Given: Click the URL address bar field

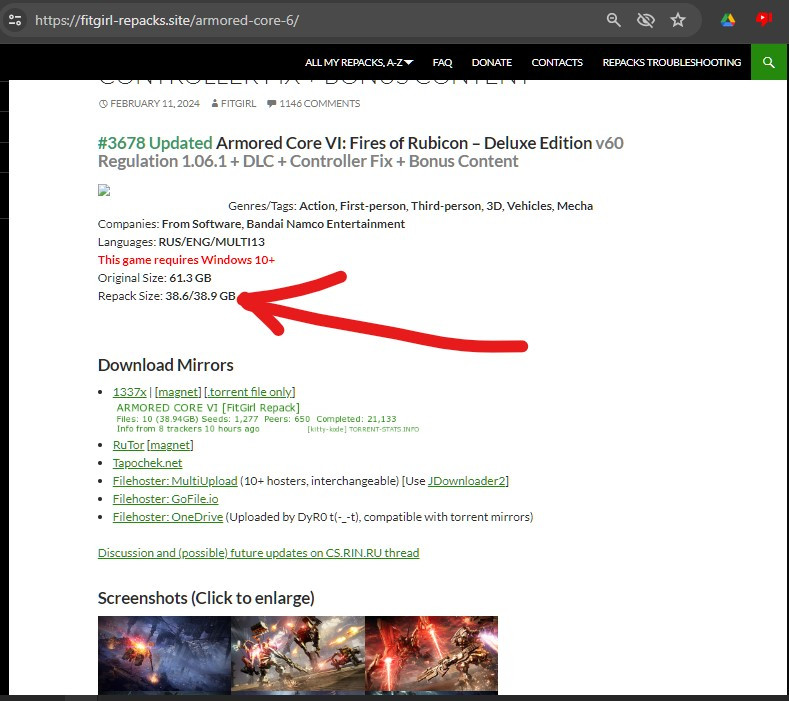Looking at the screenshot, I should tap(300, 20).
